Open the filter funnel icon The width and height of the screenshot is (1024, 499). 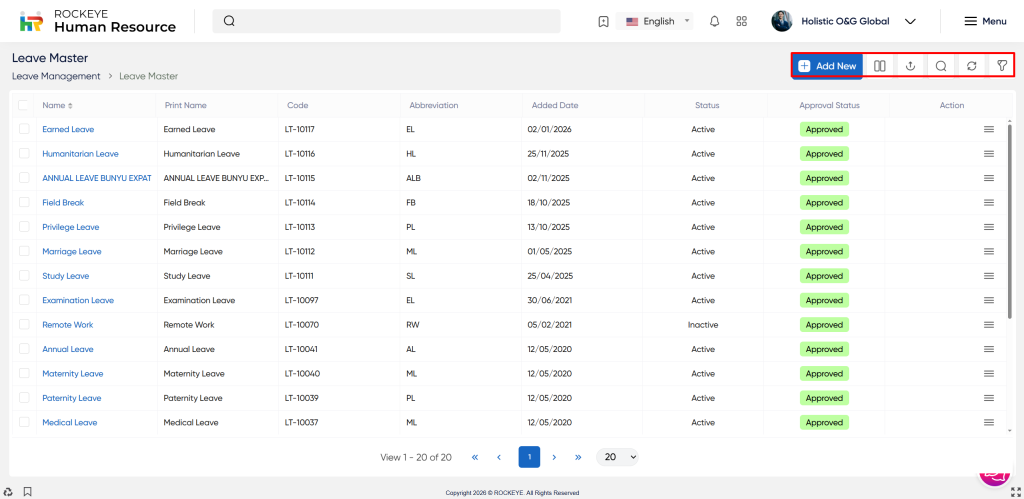point(1001,66)
